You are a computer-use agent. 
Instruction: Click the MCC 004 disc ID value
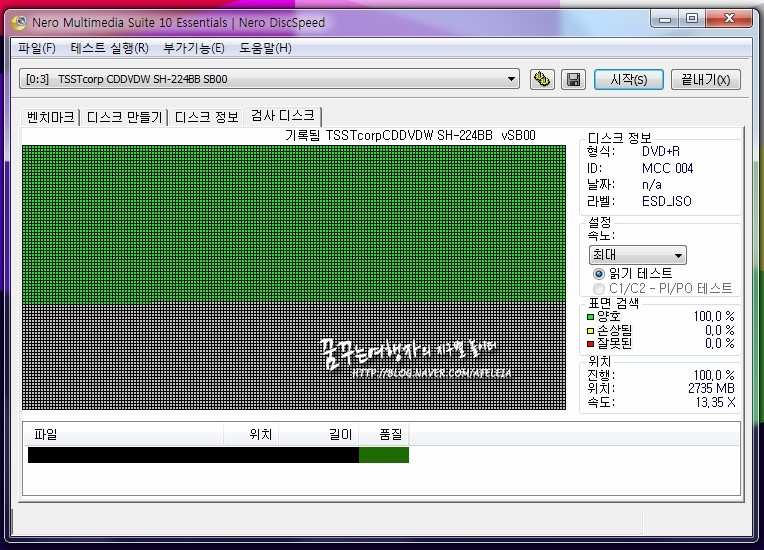[667, 169]
